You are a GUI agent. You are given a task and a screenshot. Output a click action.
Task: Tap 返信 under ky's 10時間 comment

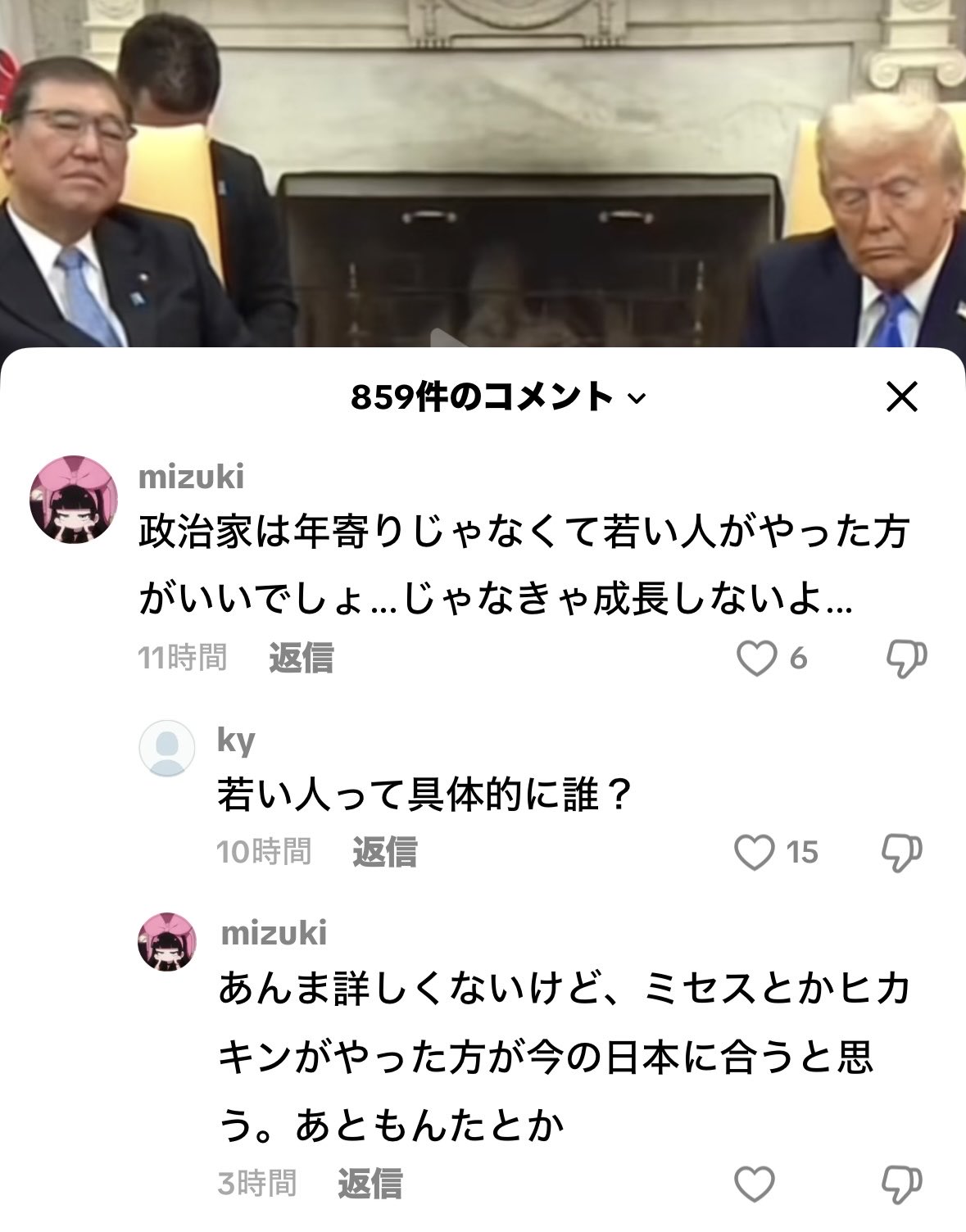384,852
